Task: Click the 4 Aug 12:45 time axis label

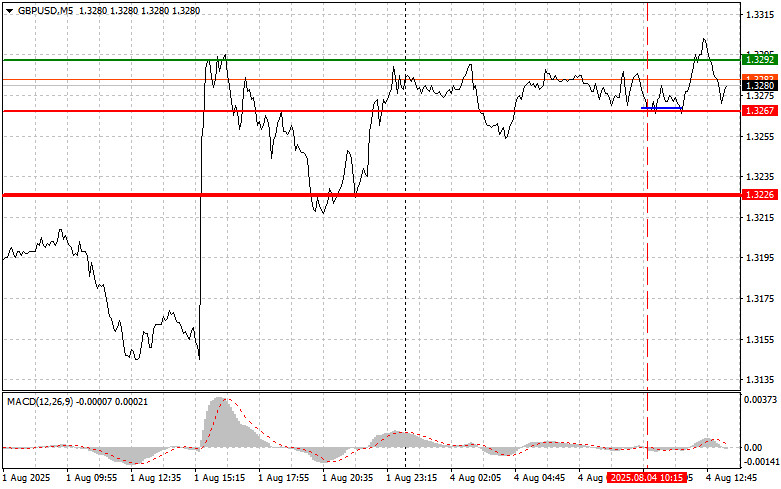Action: [x=731, y=478]
